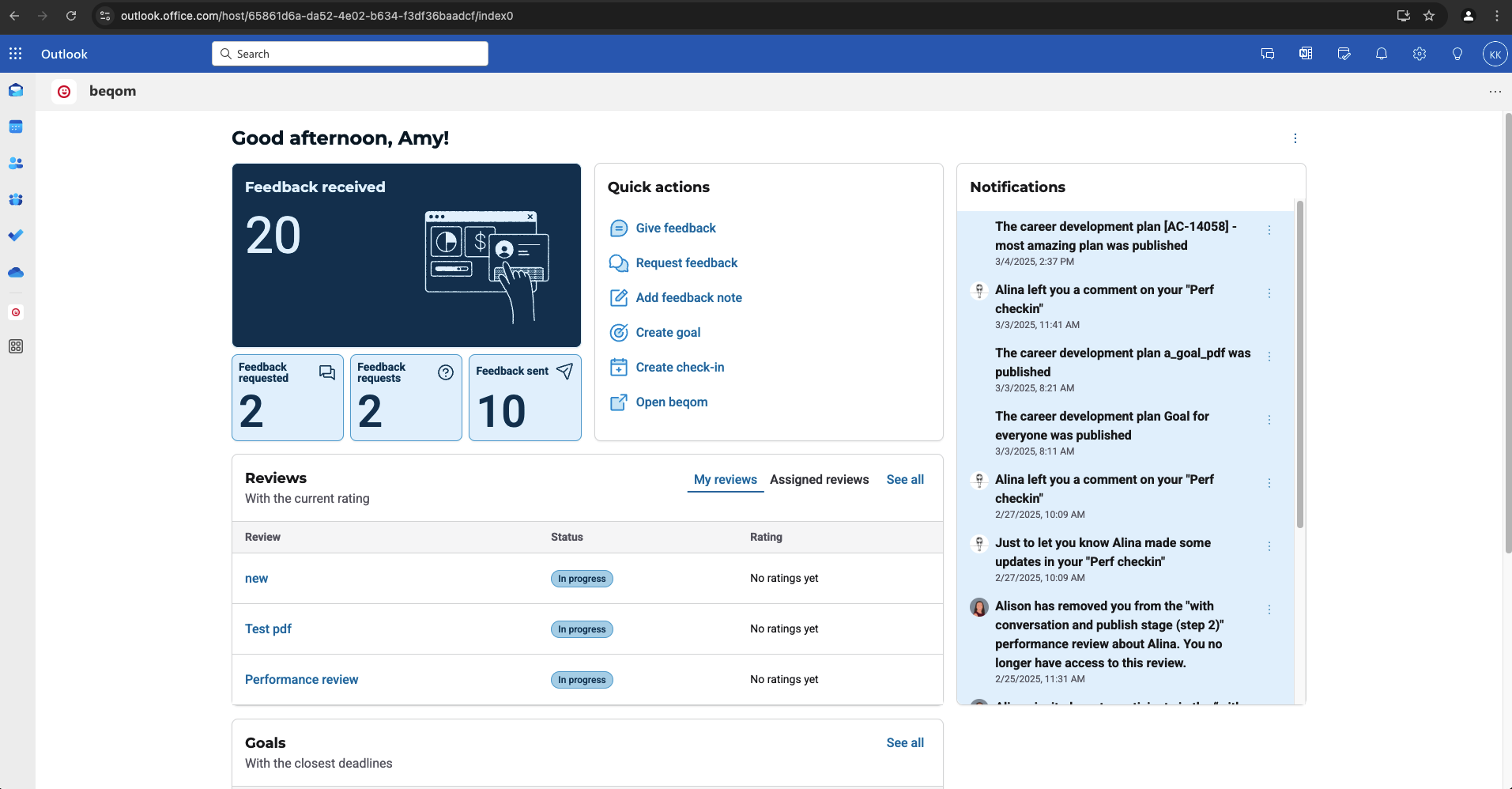Open OneDrive cloud icon in sidebar
The height and width of the screenshot is (789, 1512).
(16, 273)
